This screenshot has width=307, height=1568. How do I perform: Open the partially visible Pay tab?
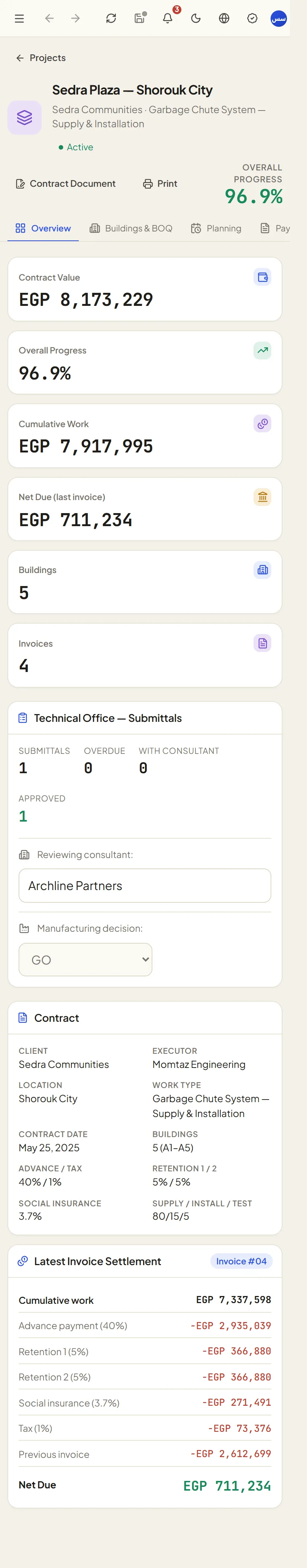pos(275,228)
